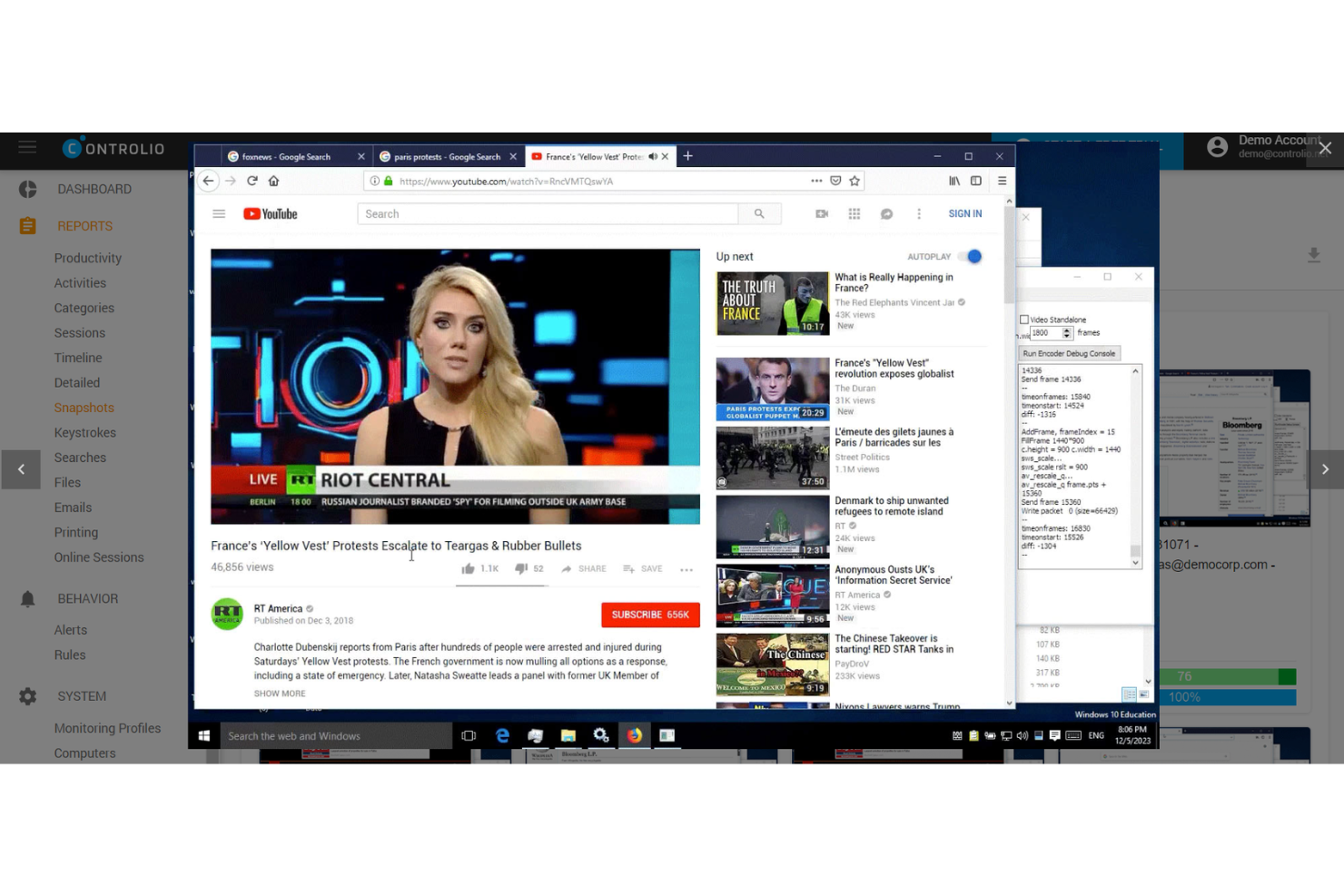Open 'What is Really Happening in France?' thumbnail
This screenshot has width=1344, height=896.
pyautogui.click(x=773, y=303)
